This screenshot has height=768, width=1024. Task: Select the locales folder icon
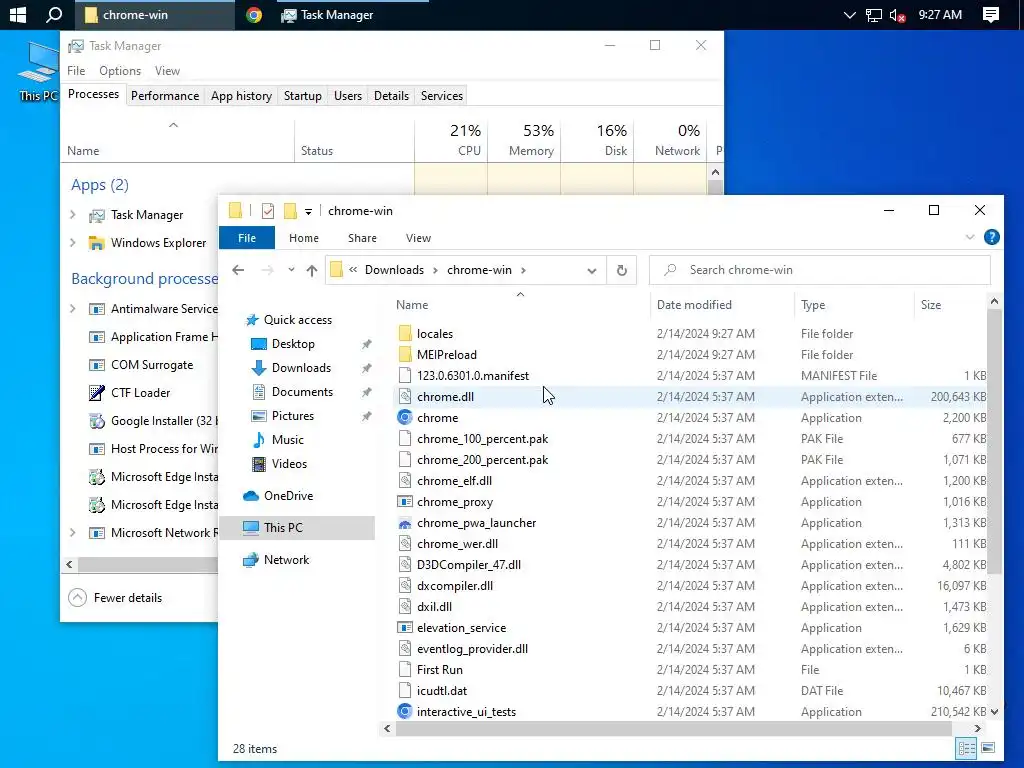(405, 333)
